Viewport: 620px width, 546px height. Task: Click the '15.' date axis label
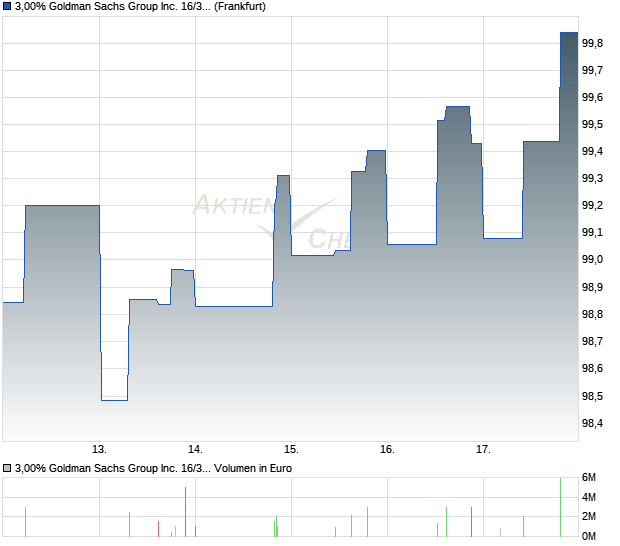point(291,449)
